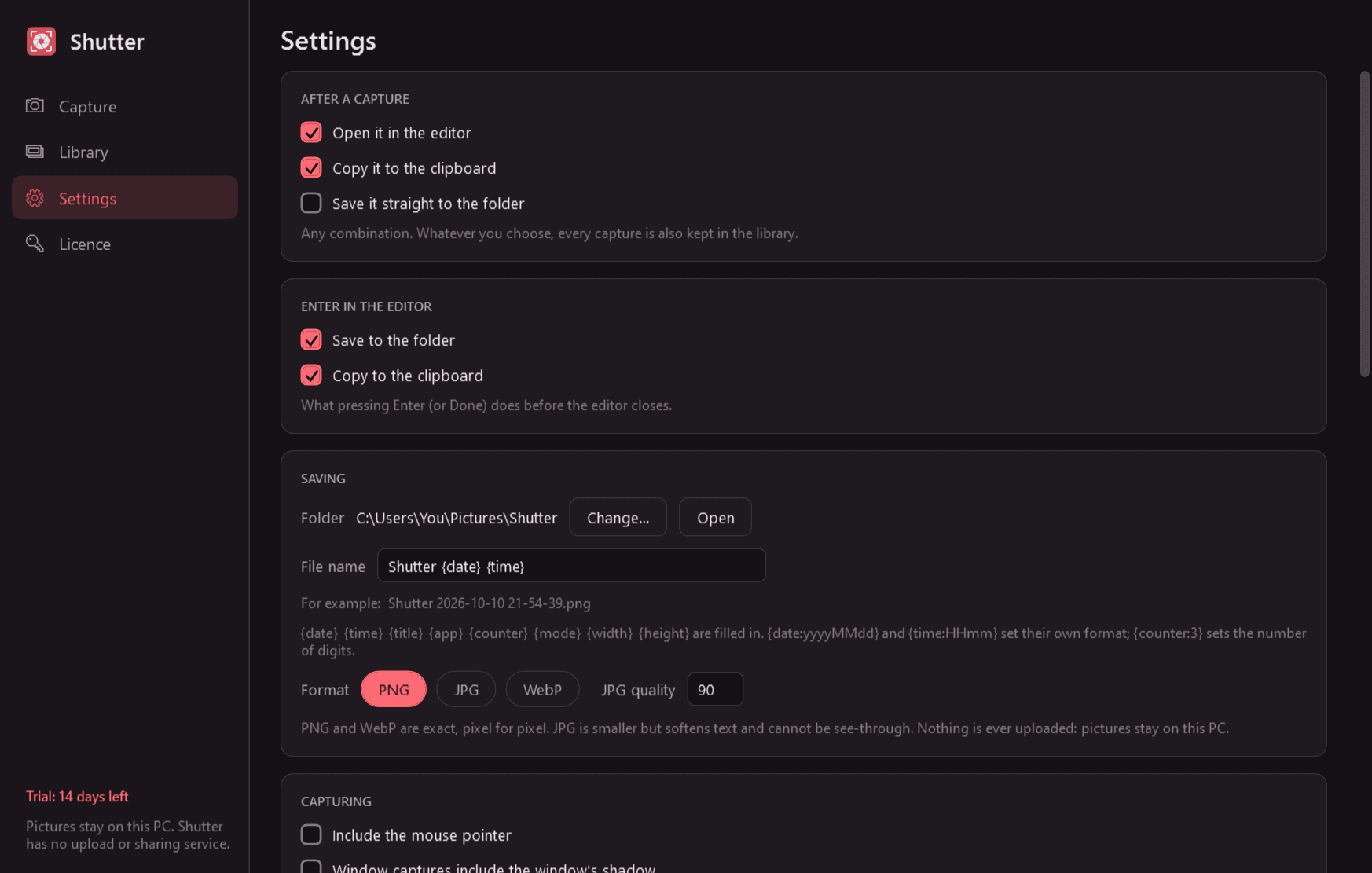This screenshot has width=1372, height=873.
Task: Select PNG format
Action: [x=394, y=689]
